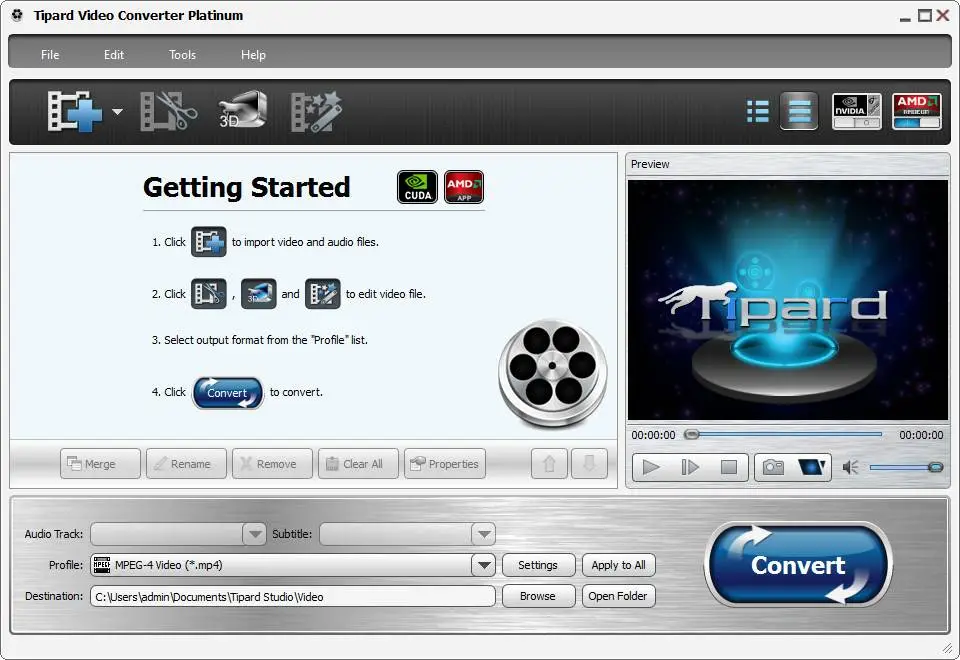Open the snapshot folder dropdown

[x=812, y=467]
